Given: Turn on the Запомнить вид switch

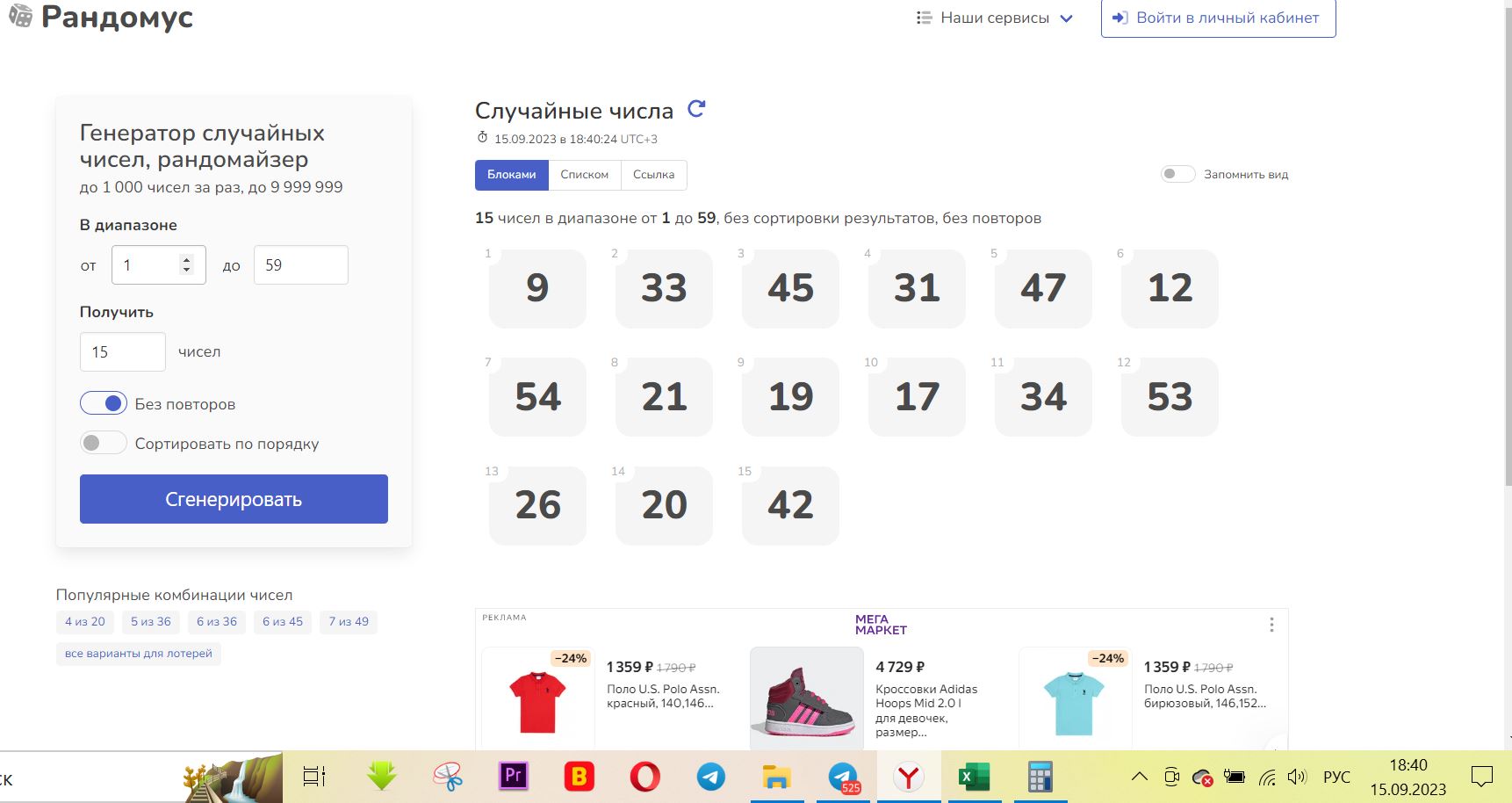Looking at the screenshot, I should coord(1177,174).
